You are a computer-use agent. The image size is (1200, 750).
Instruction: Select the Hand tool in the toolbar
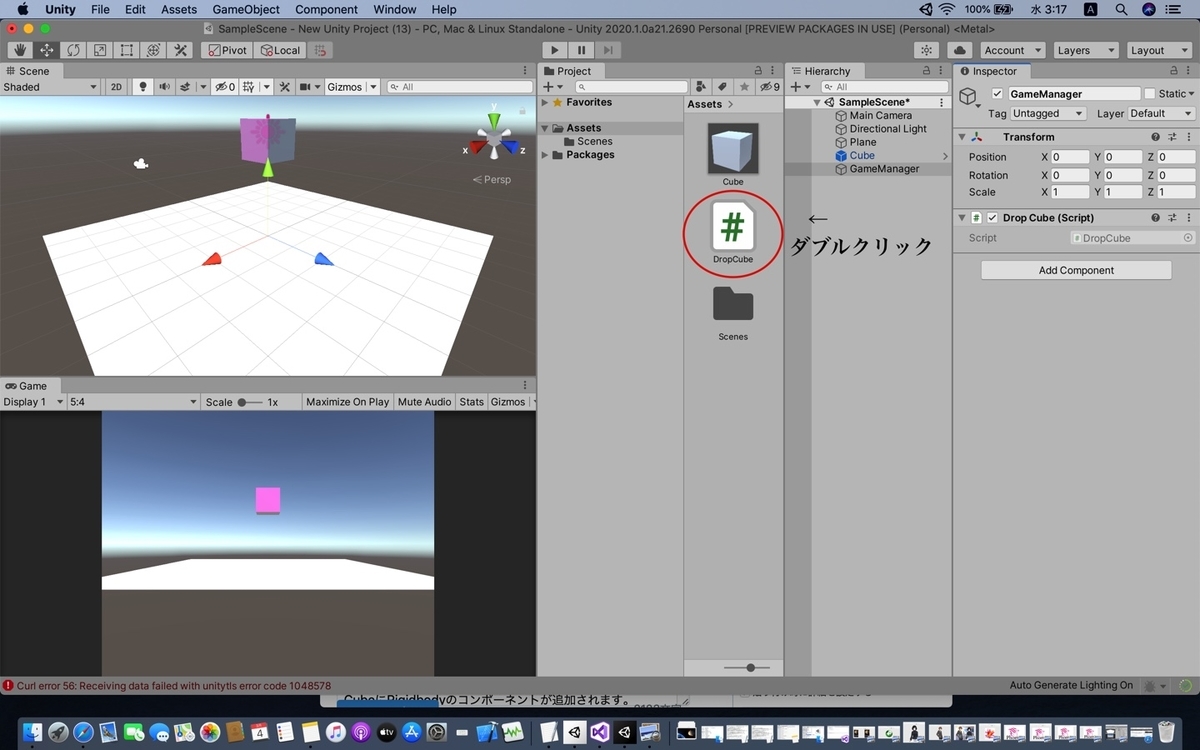(19, 50)
